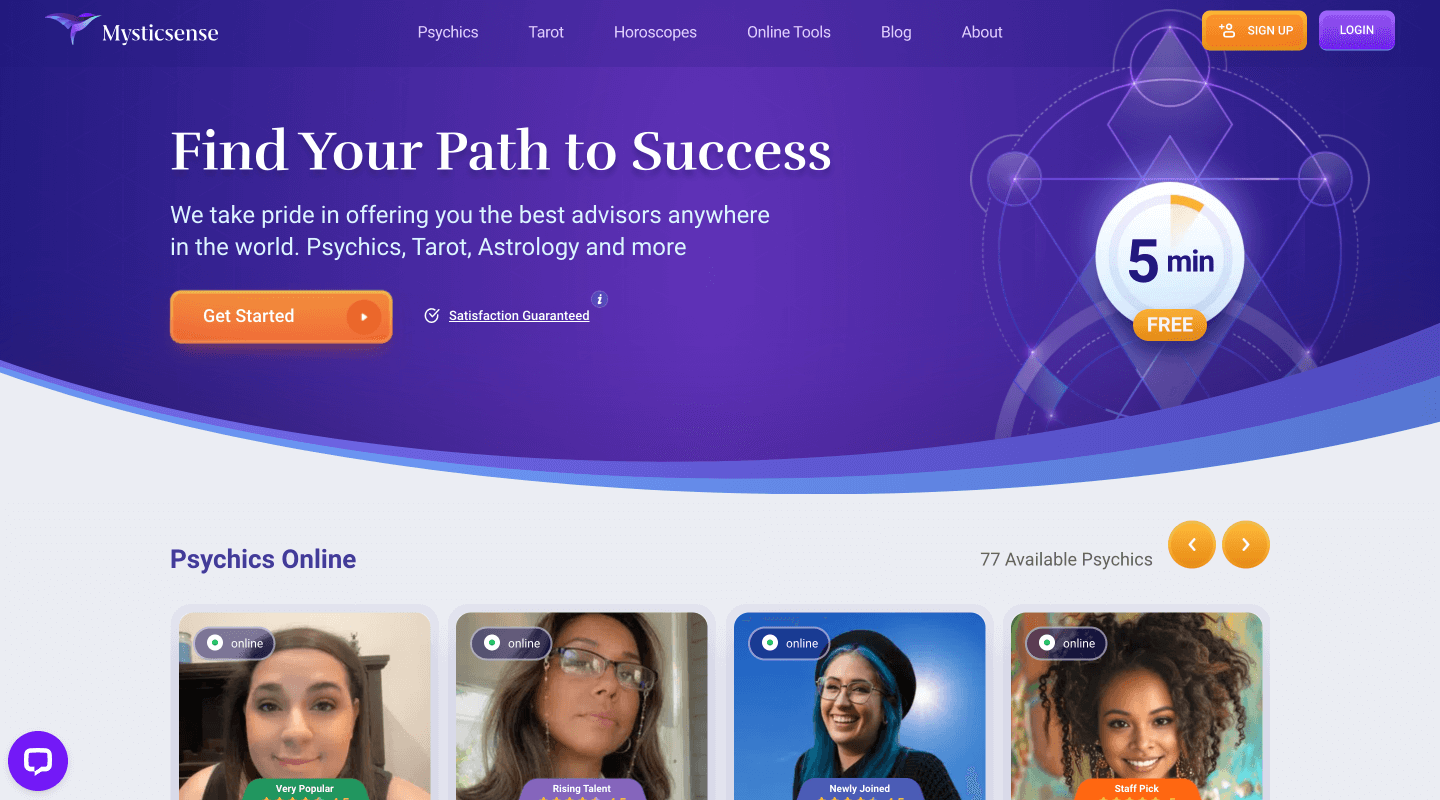Click the SIGN UP button
Screen dimensions: 1440x800
1254,30
